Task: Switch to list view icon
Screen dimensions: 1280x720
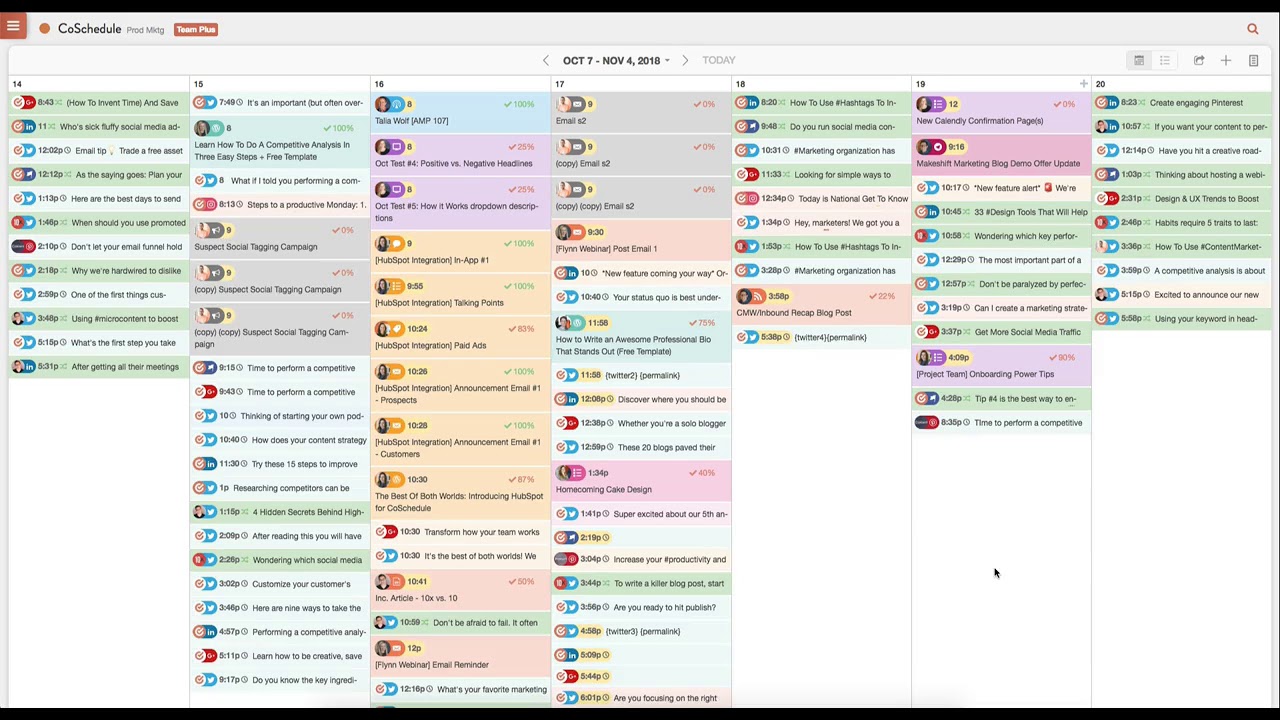Action: click(x=1165, y=61)
